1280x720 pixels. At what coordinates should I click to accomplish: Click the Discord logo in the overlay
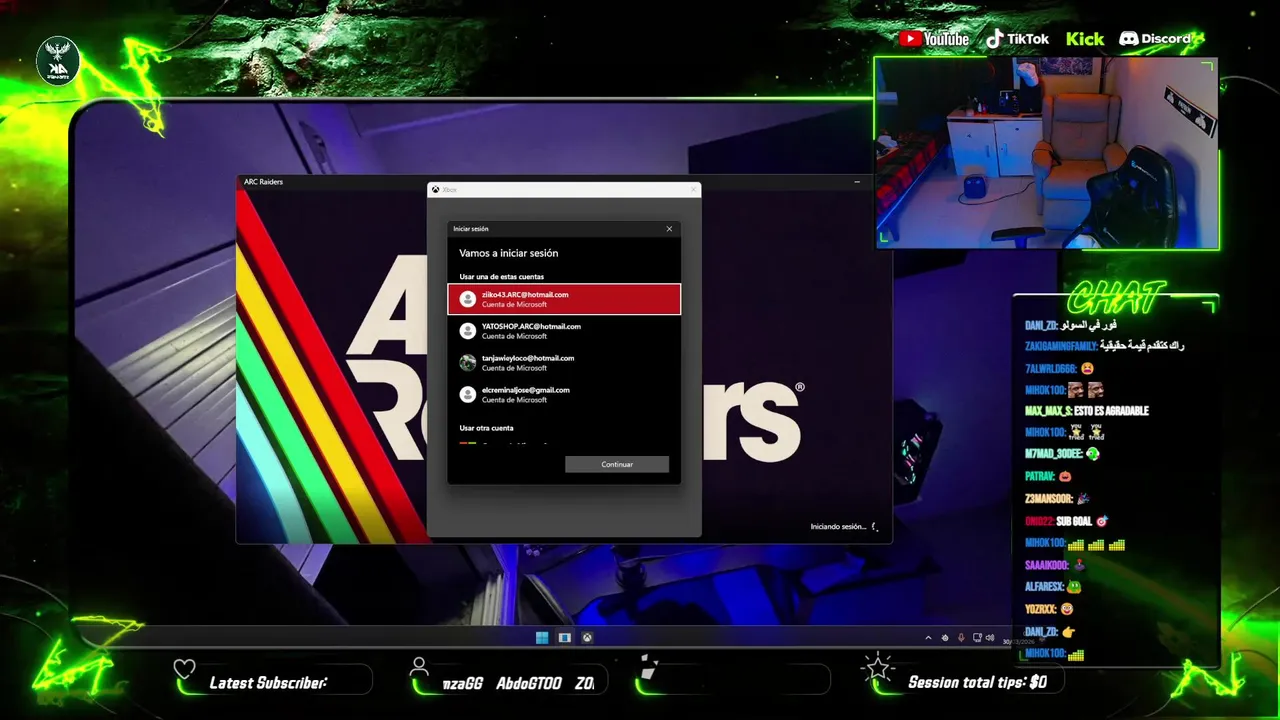click(x=1155, y=39)
